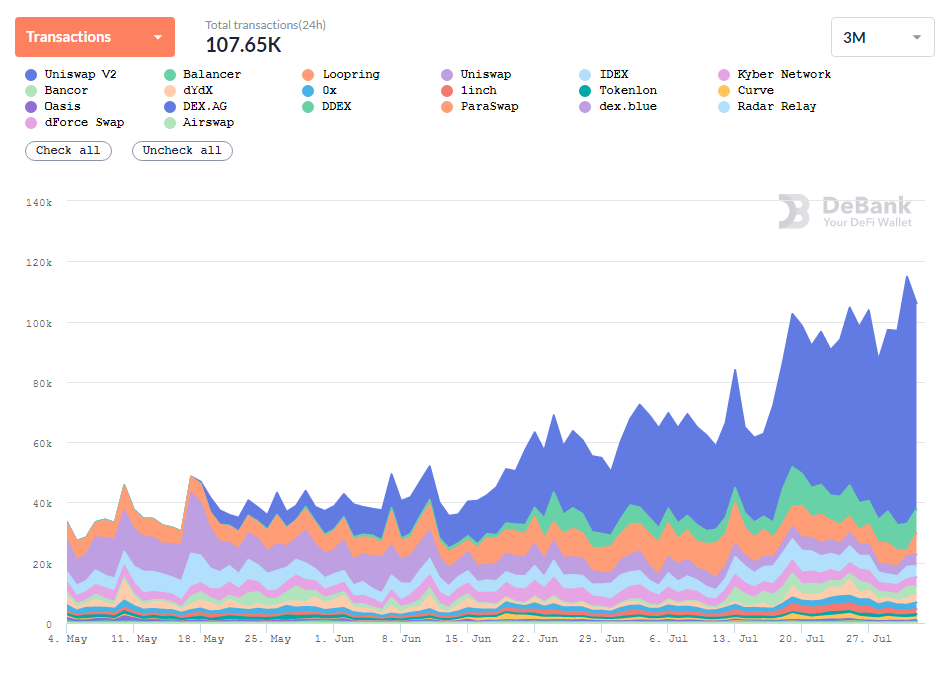The image size is (950, 679).
Task: Hide the Airswap series via its legend label
Action: pyautogui.click(x=208, y=122)
